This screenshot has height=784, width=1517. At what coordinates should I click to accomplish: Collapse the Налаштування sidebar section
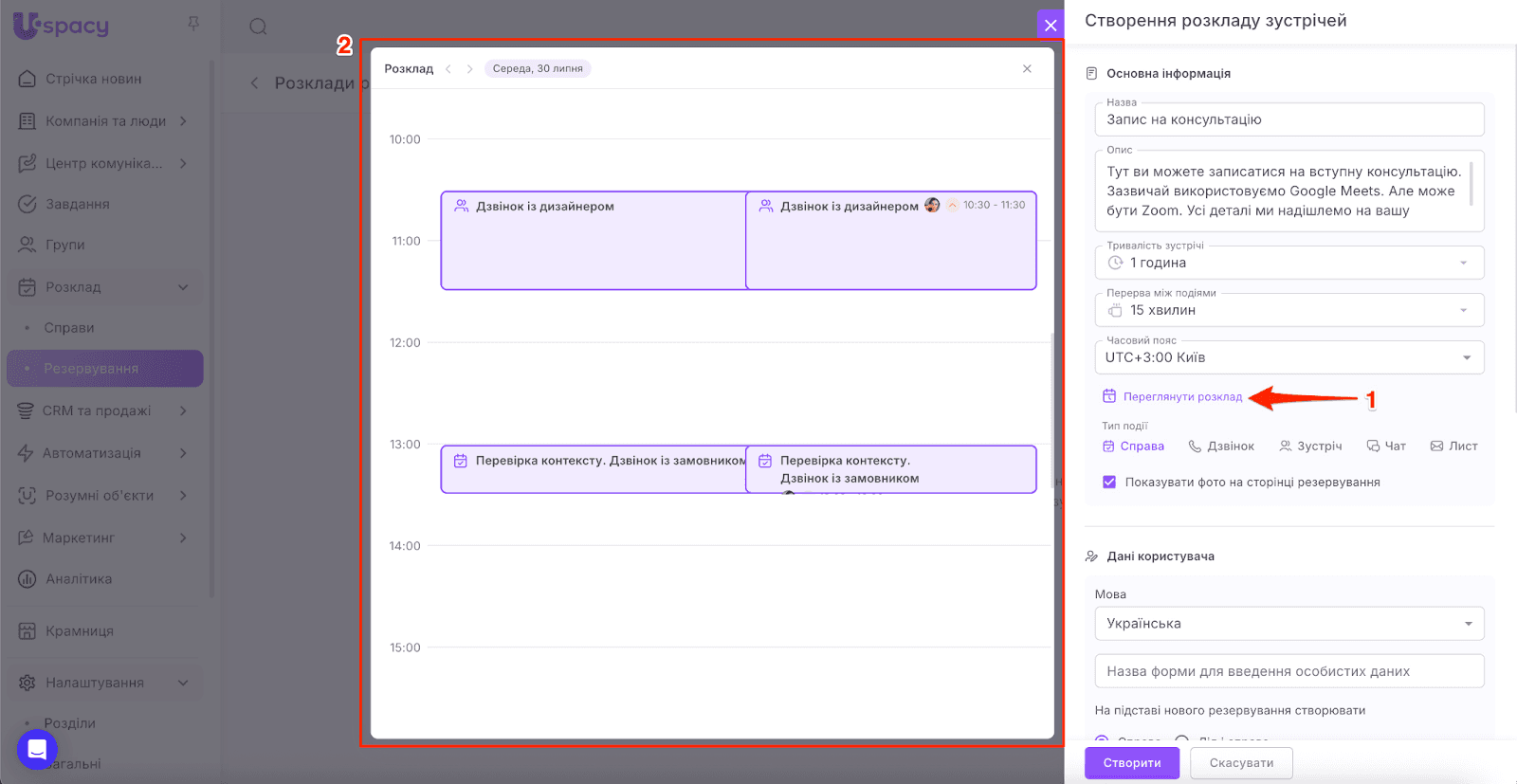183,683
